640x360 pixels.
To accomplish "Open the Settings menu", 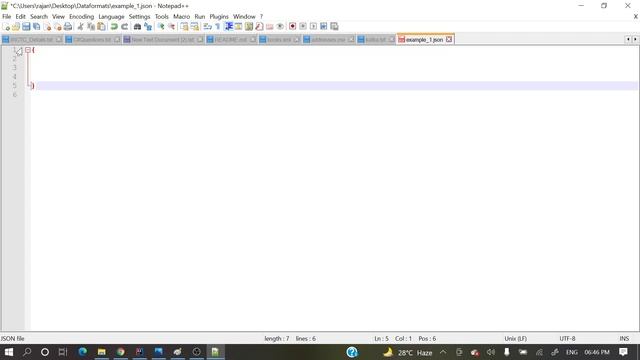I will coord(140,16).
